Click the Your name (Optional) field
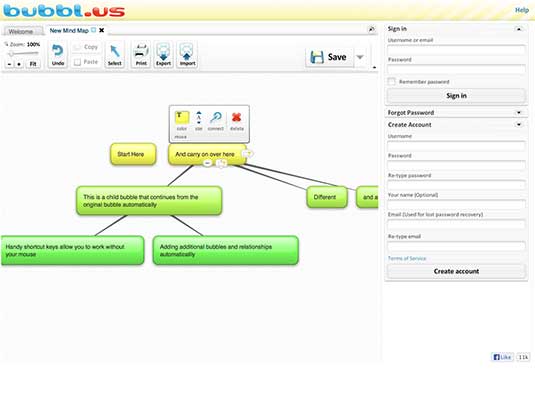This screenshot has width=535, height=400. tap(456, 204)
